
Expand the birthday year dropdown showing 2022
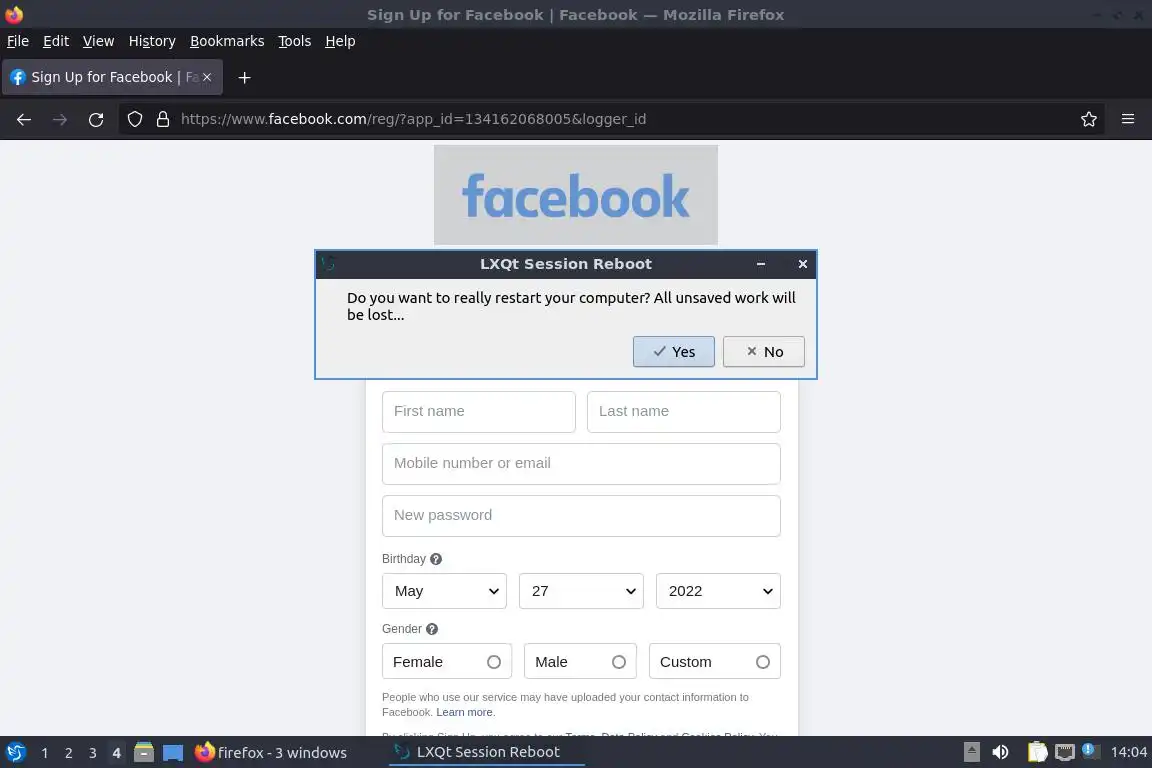pos(718,591)
